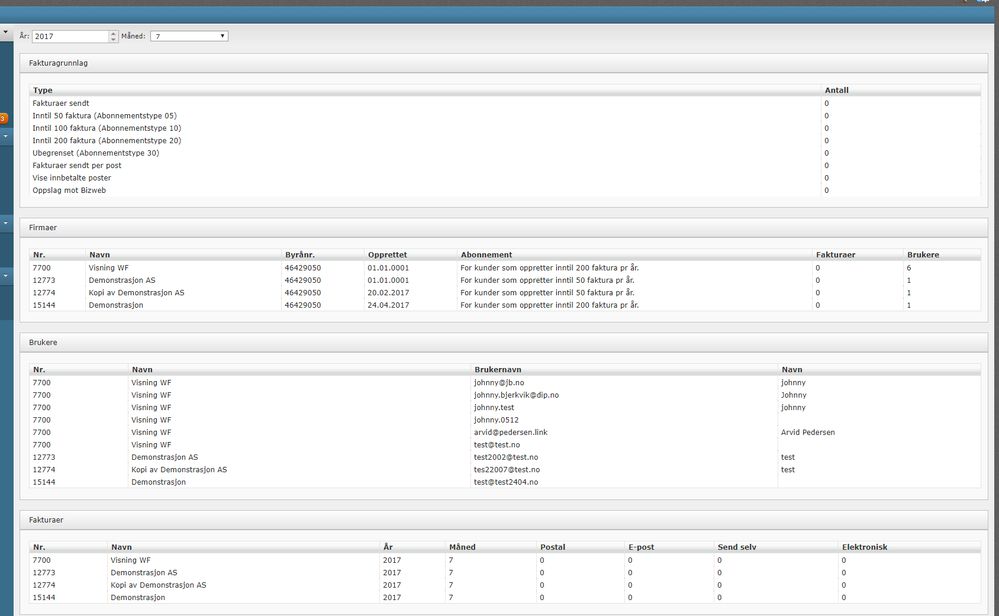Viewport: 999px width, 616px height.
Task: Open the Måned dropdown showing 7
Action: point(189,36)
